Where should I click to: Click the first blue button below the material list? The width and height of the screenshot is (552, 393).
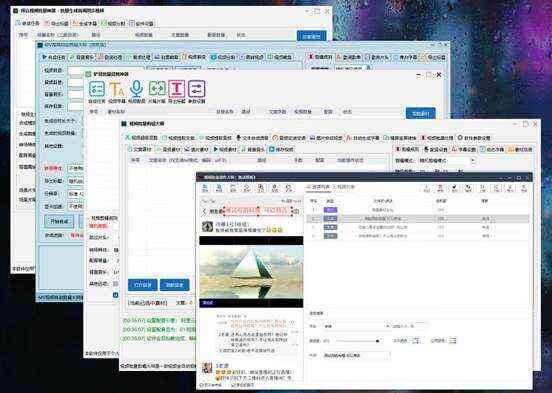pyautogui.click(x=143, y=285)
